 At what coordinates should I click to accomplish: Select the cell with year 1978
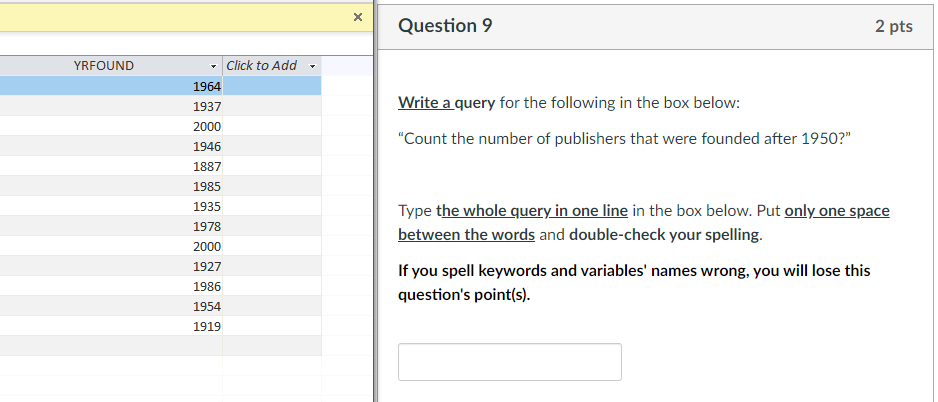click(111, 226)
